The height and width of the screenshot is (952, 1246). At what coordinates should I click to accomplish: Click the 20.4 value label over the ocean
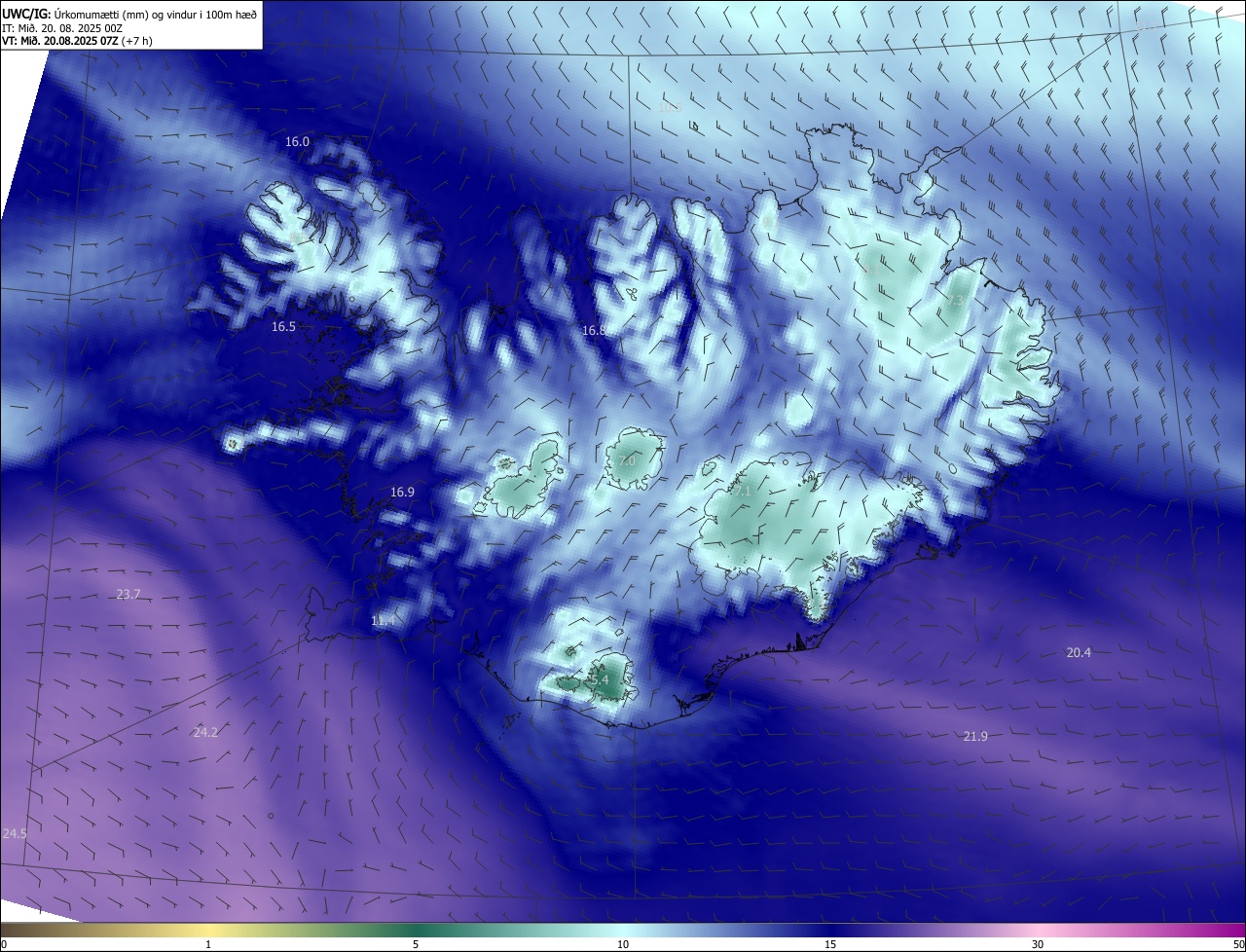[1079, 653]
